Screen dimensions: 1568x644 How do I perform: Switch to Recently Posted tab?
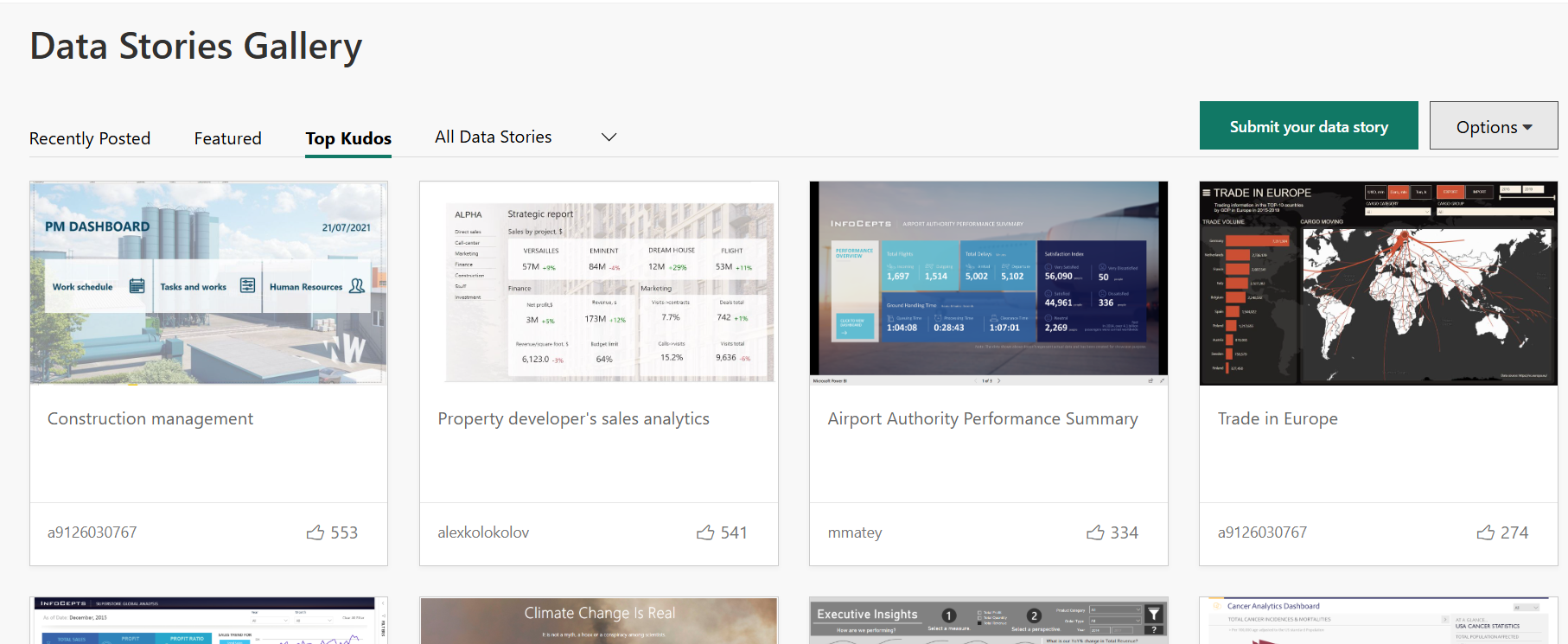(x=90, y=138)
